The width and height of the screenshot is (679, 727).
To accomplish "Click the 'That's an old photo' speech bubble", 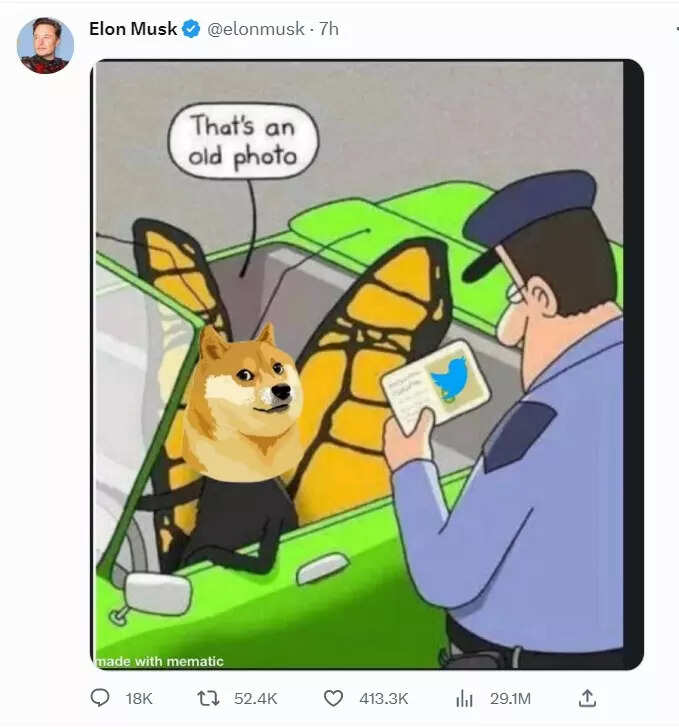I will [243, 141].
